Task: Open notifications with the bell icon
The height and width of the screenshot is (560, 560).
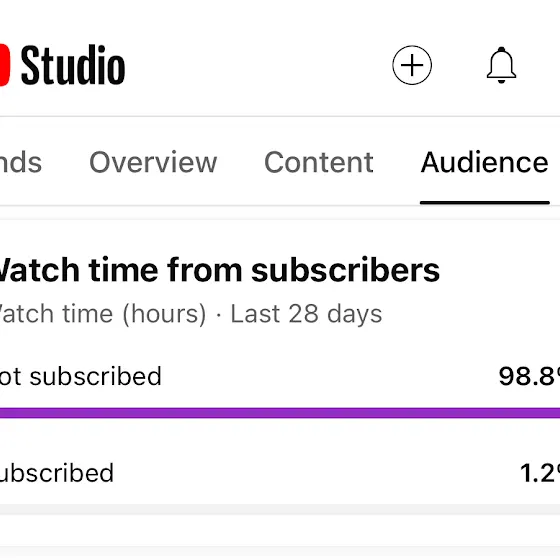Action: tap(501, 65)
